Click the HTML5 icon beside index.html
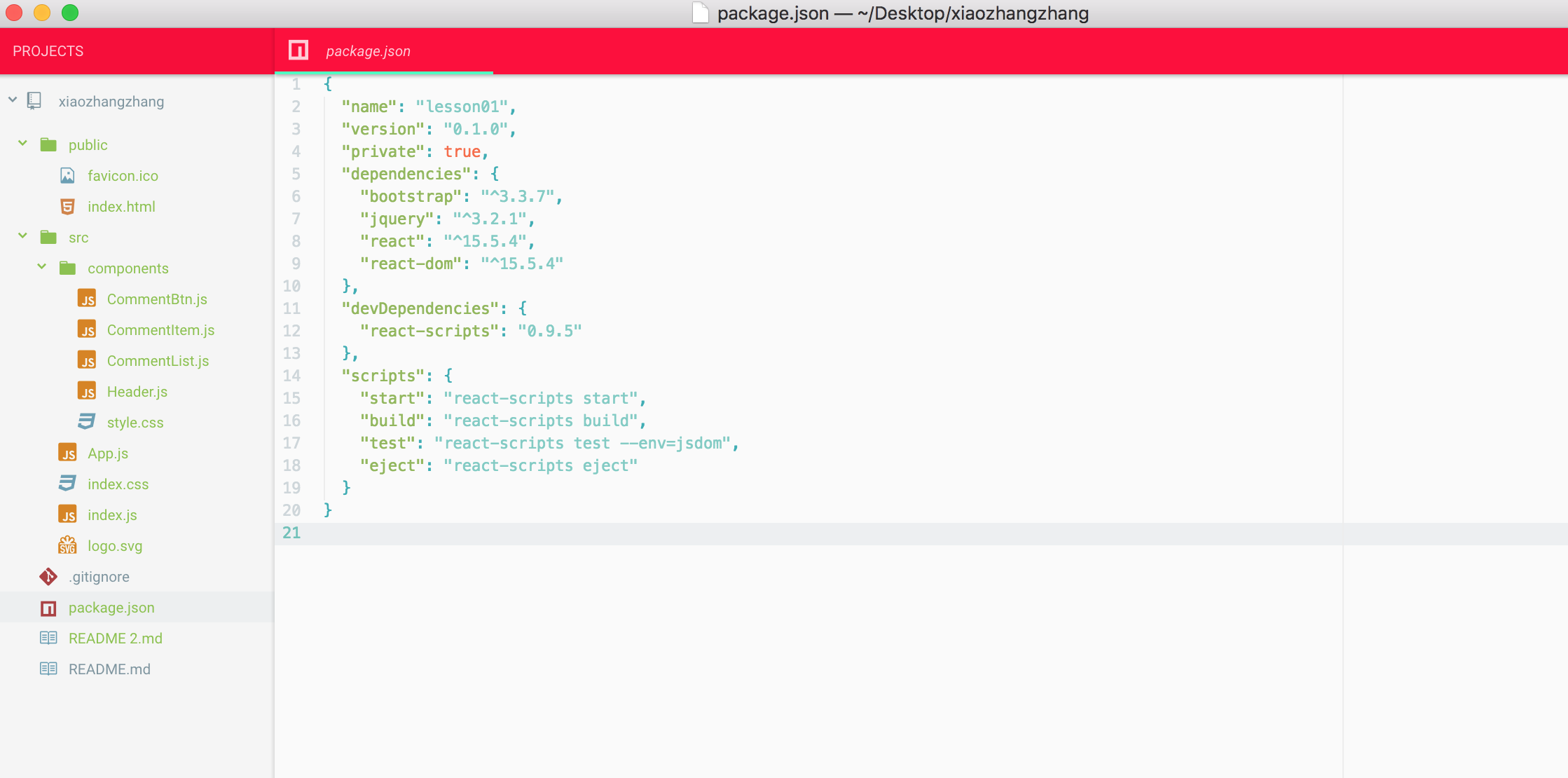The width and height of the screenshot is (1568, 778). coord(67,207)
